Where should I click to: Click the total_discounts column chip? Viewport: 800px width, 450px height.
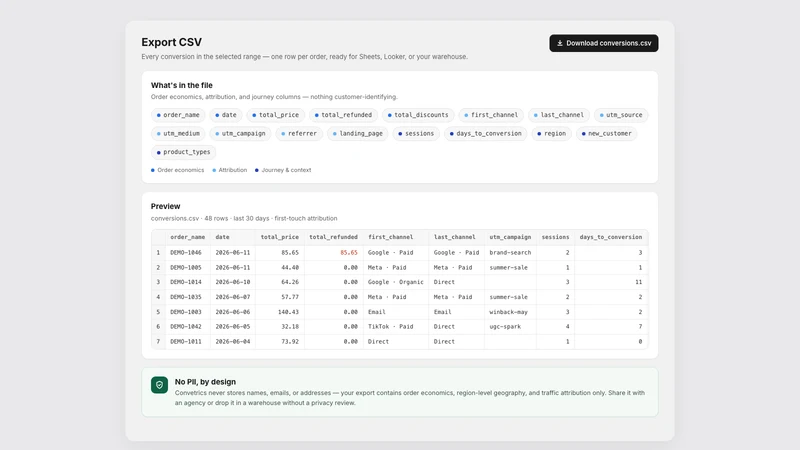tap(418, 115)
